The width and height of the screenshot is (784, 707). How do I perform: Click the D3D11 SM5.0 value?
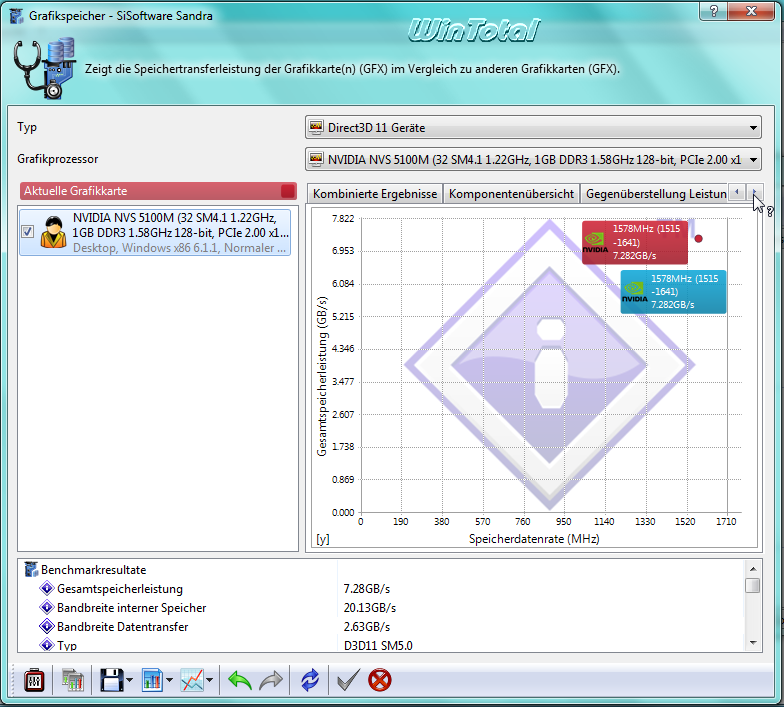pyautogui.click(x=378, y=646)
